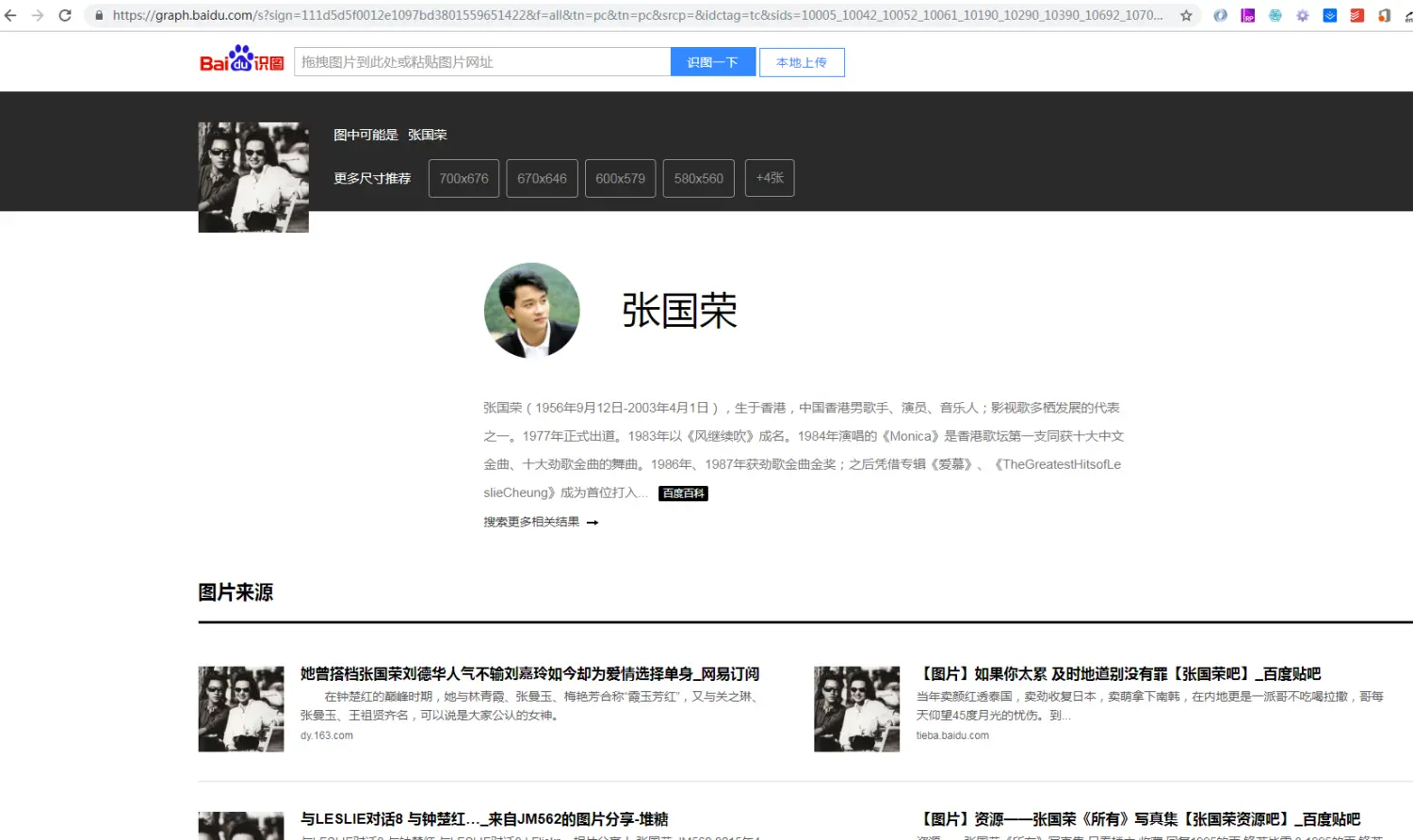Click 搜索更多相关结果 link

pyautogui.click(x=531, y=522)
